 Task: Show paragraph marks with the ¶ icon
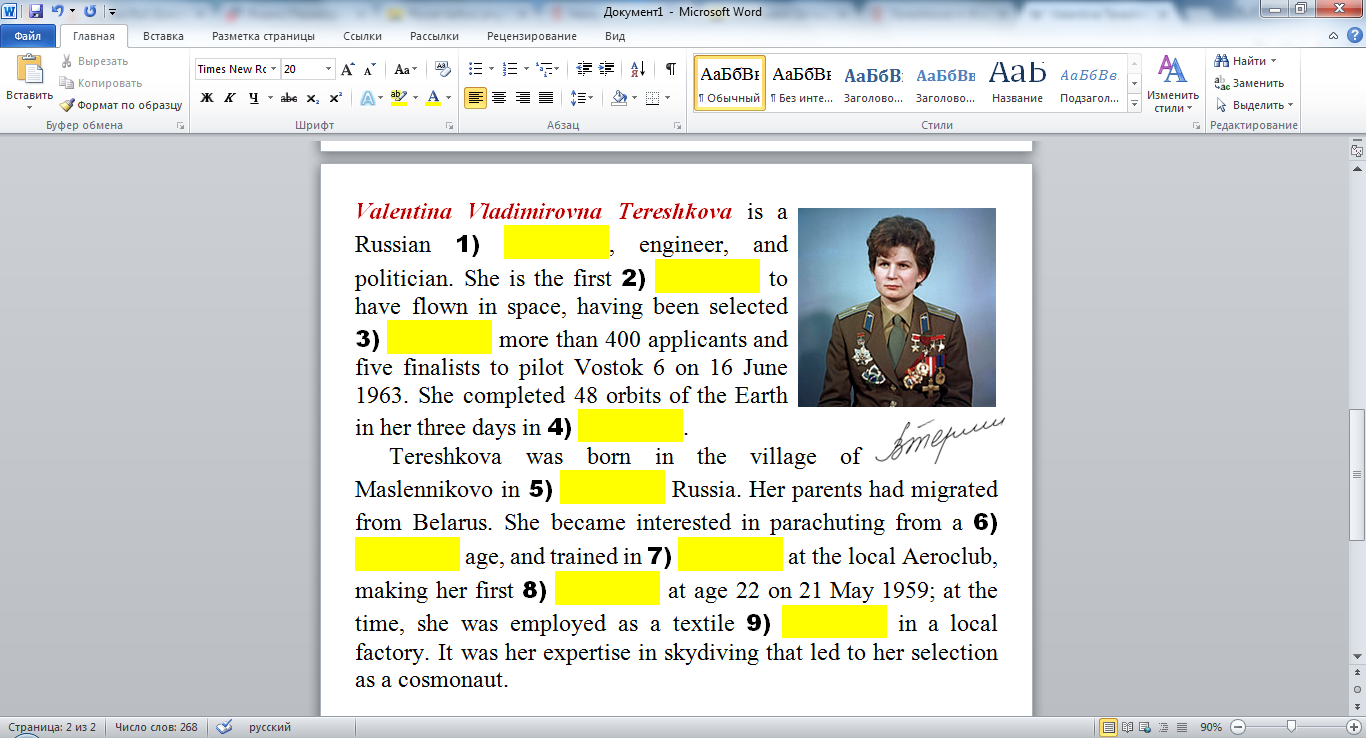670,69
